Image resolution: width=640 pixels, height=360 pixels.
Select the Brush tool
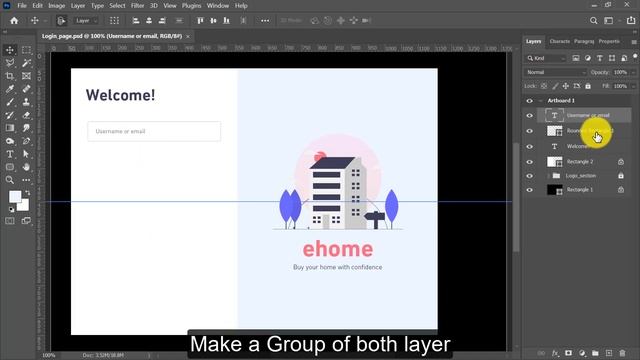[x=10, y=102]
